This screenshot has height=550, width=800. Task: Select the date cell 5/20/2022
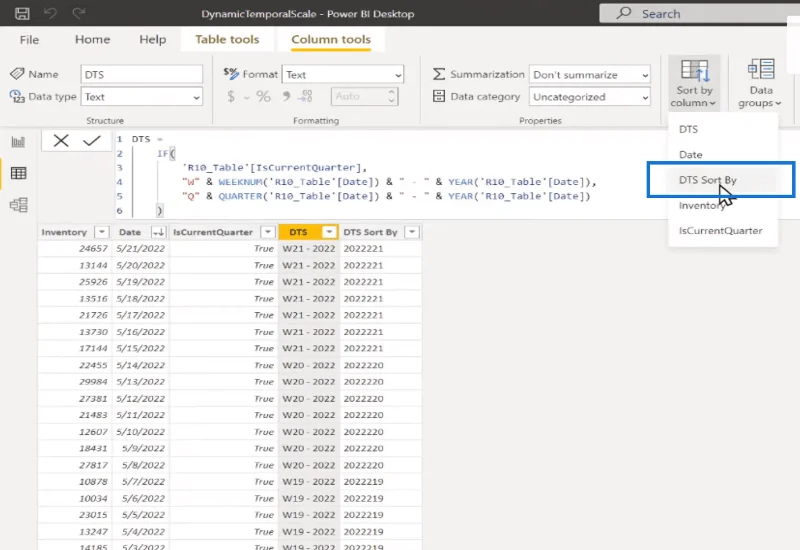point(140,265)
